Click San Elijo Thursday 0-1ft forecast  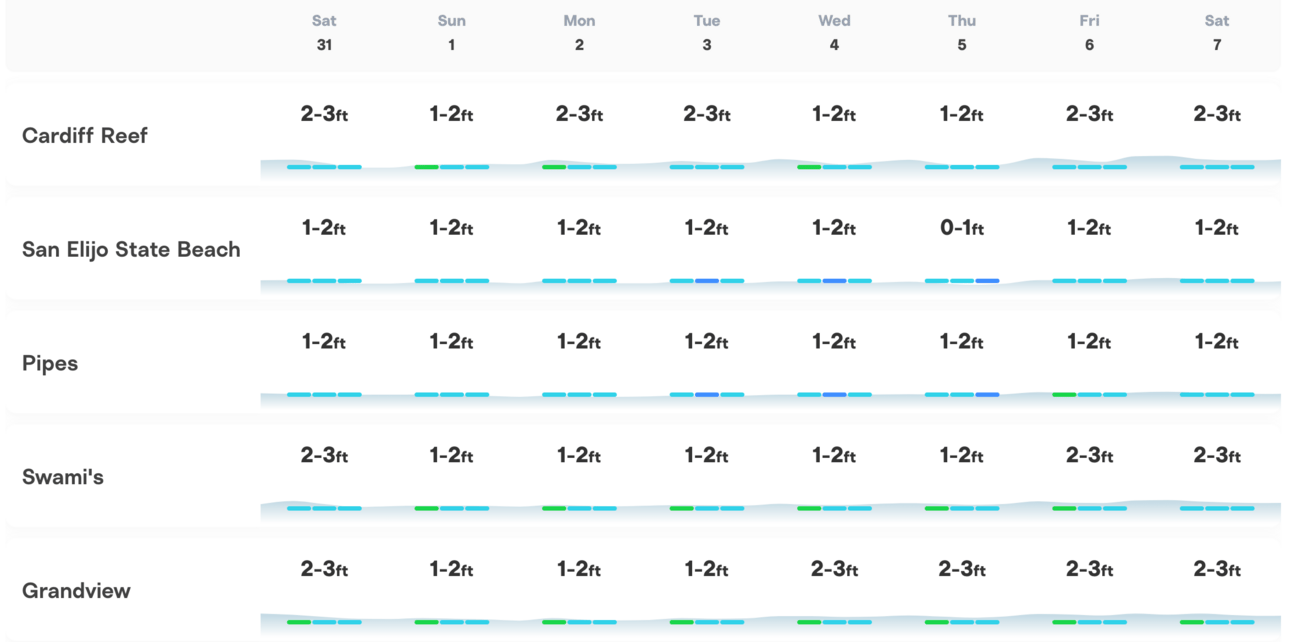tap(962, 228)
